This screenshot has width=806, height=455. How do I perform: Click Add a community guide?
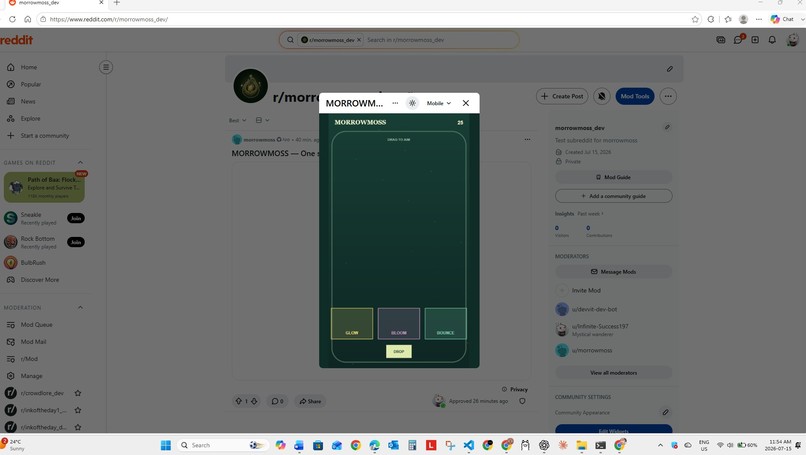[613, 196]
